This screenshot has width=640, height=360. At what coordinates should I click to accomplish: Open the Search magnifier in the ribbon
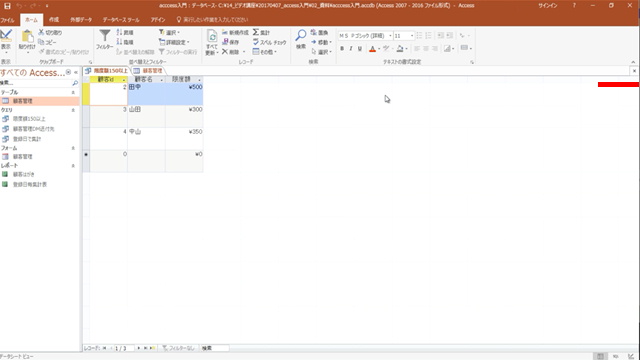click(x=301, y=36)
